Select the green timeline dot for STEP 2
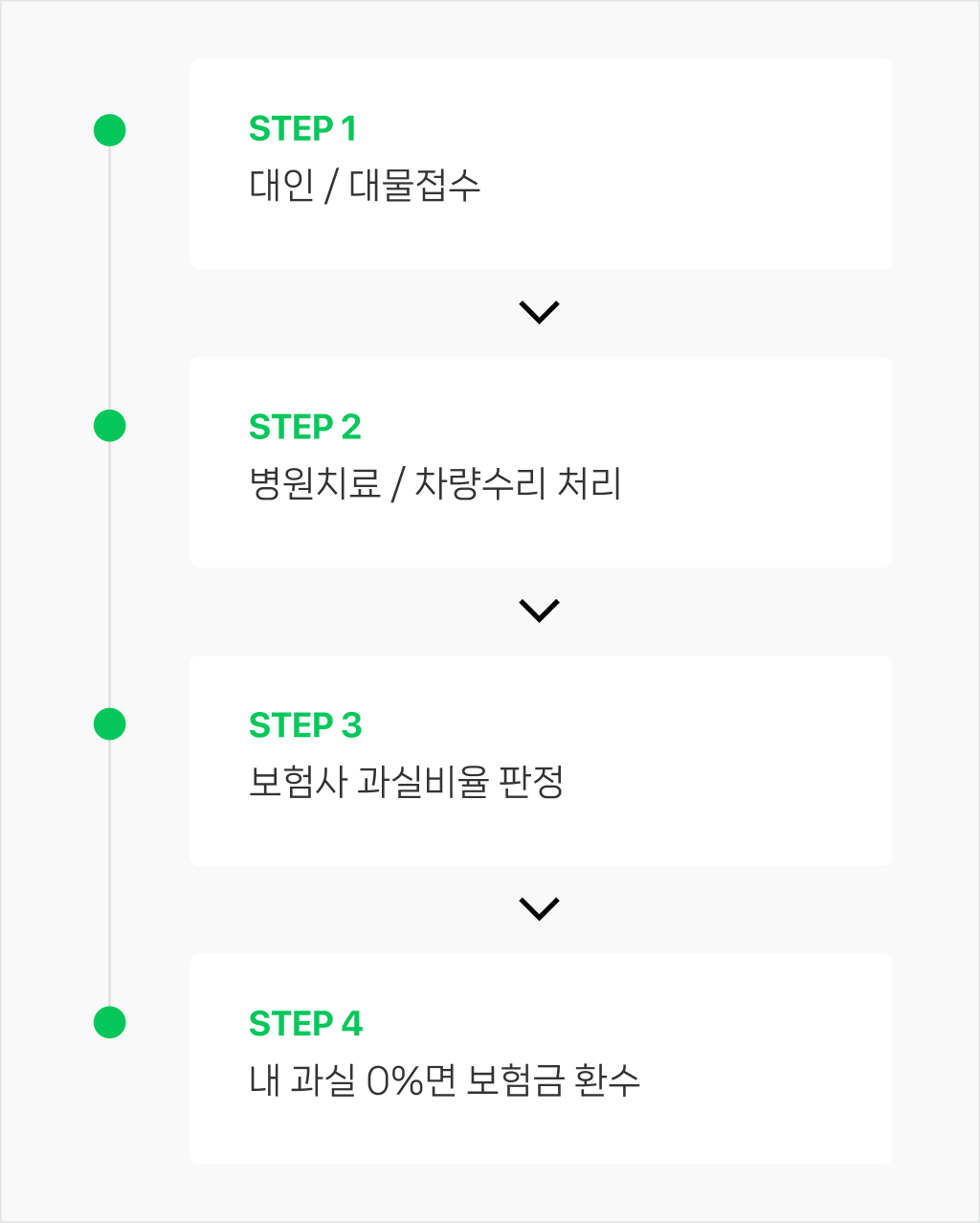Viewport: 980px width, 1223px height. click(x=110, y=426)
